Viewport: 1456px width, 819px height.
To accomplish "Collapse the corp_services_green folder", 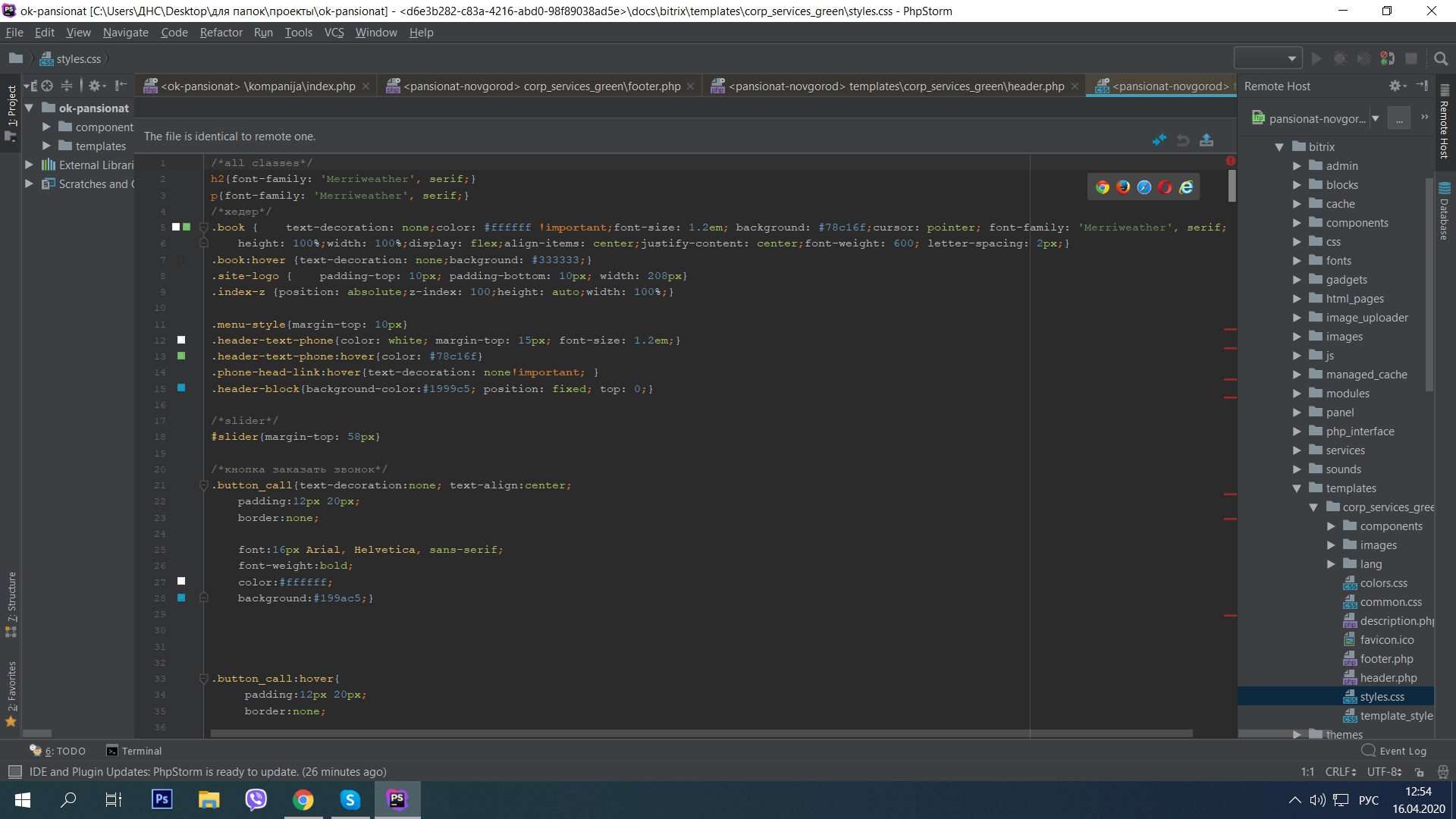I will pos(1313,507).
